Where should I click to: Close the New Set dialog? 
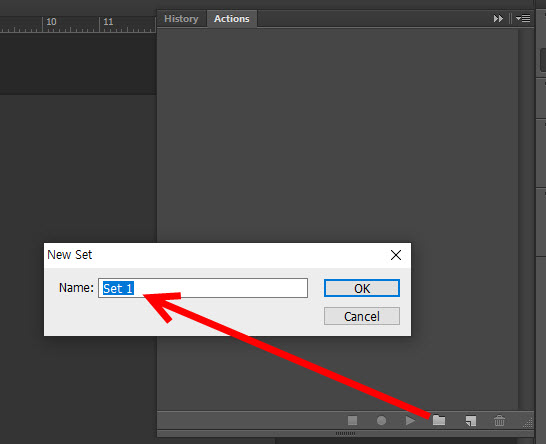coord(396,255)
